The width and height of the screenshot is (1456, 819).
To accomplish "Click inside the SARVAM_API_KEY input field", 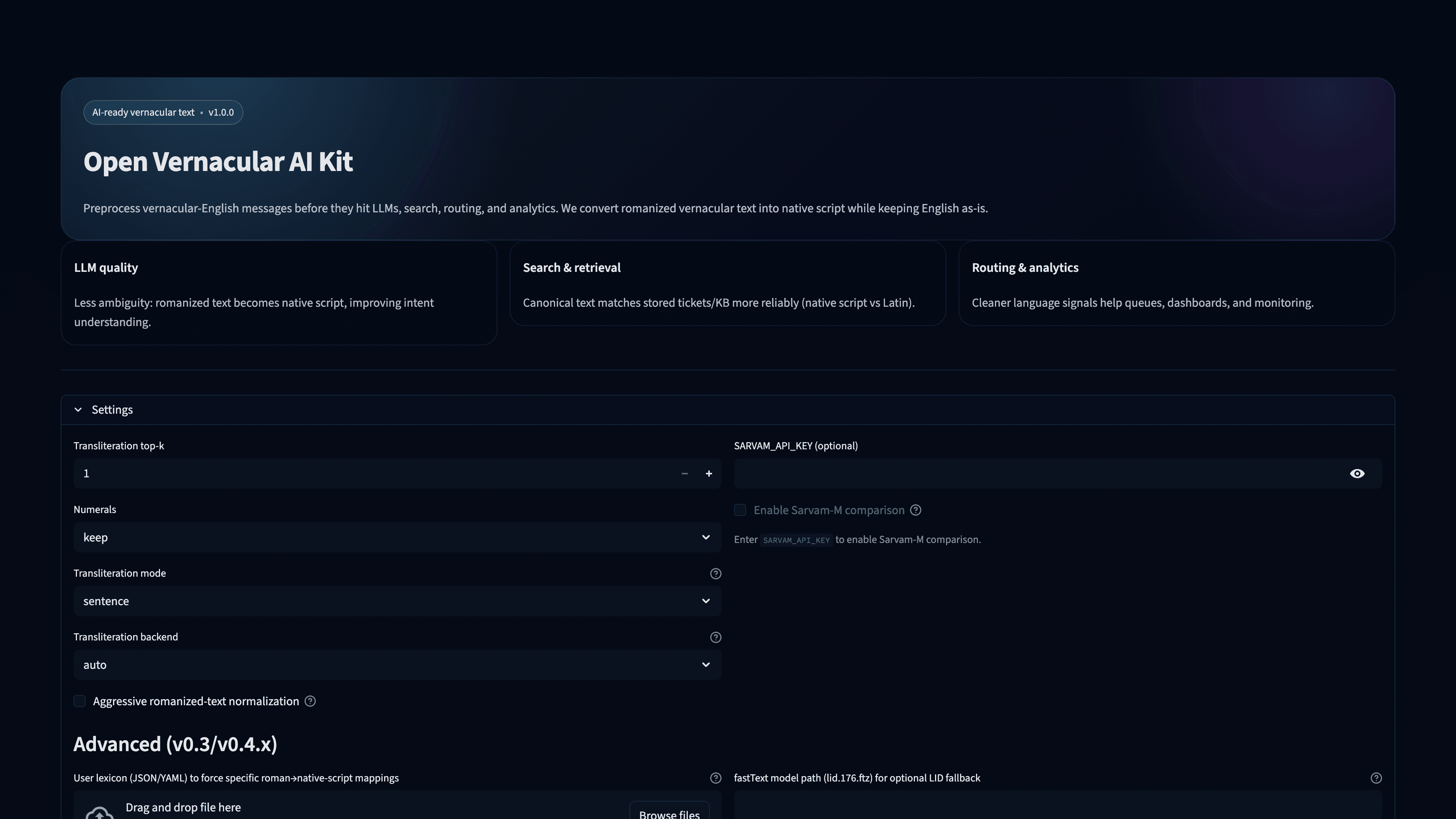I will 1017,474.
